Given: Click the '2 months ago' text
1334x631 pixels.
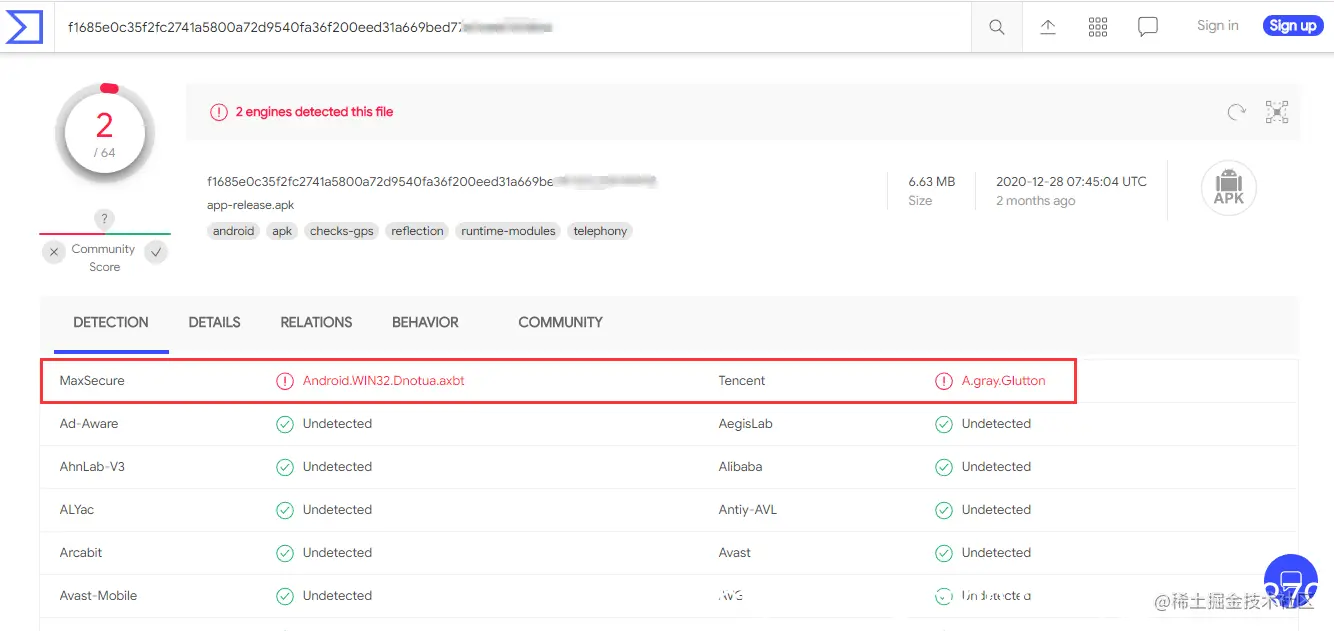Looking at the screenshot, I should 1036,201.
